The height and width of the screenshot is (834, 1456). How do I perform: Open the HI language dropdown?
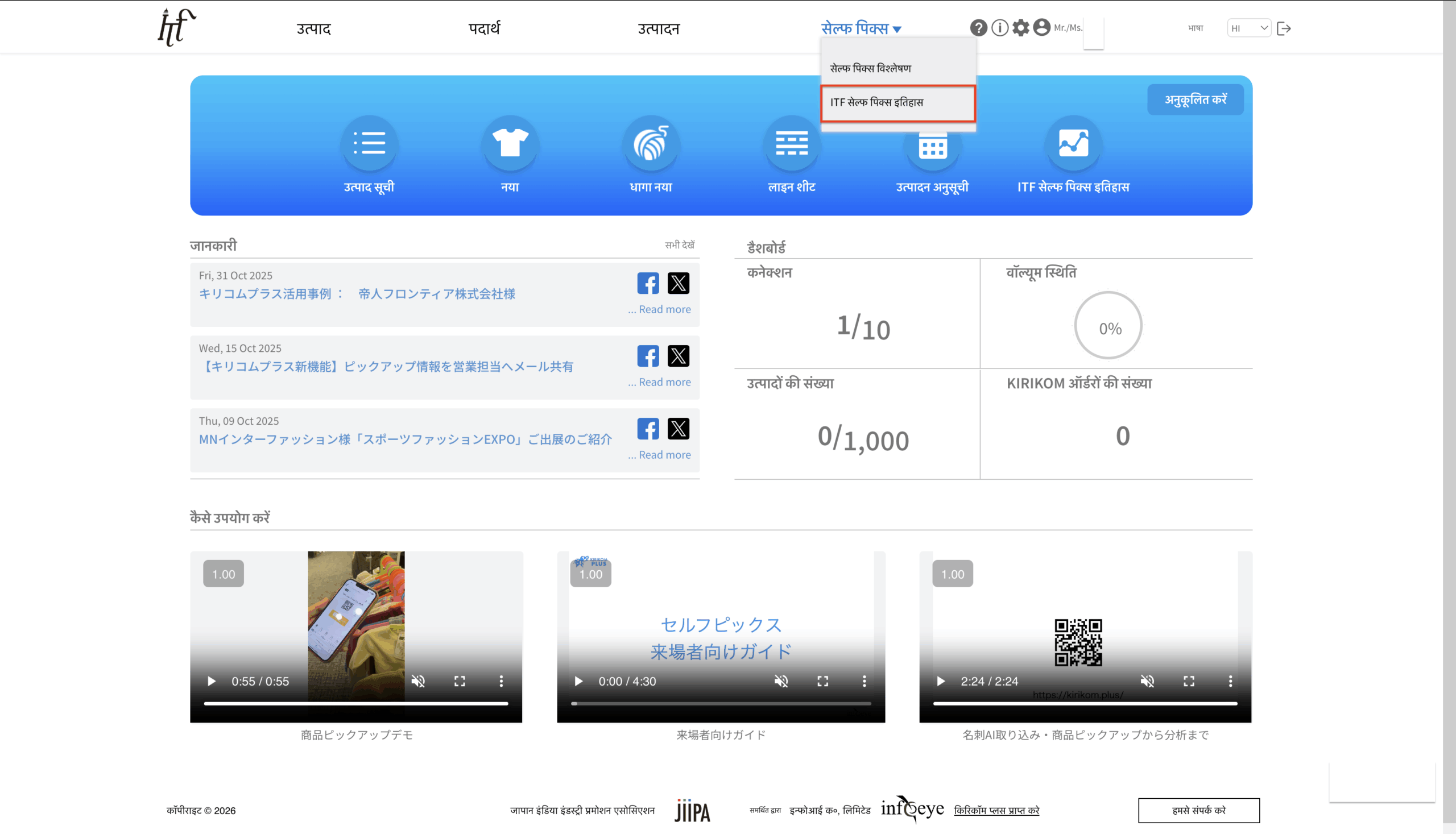(1248, 28)
